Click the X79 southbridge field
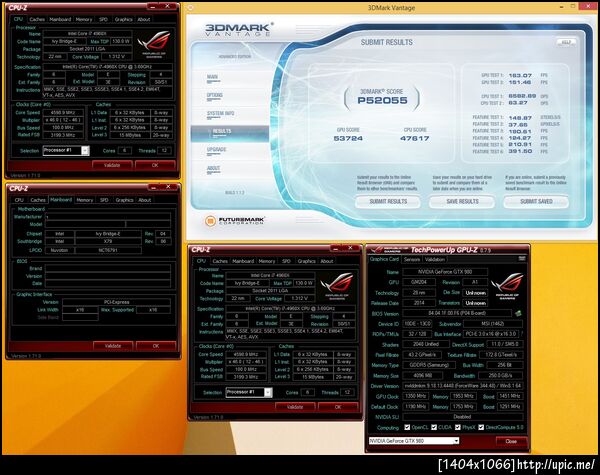 (108, 242)
